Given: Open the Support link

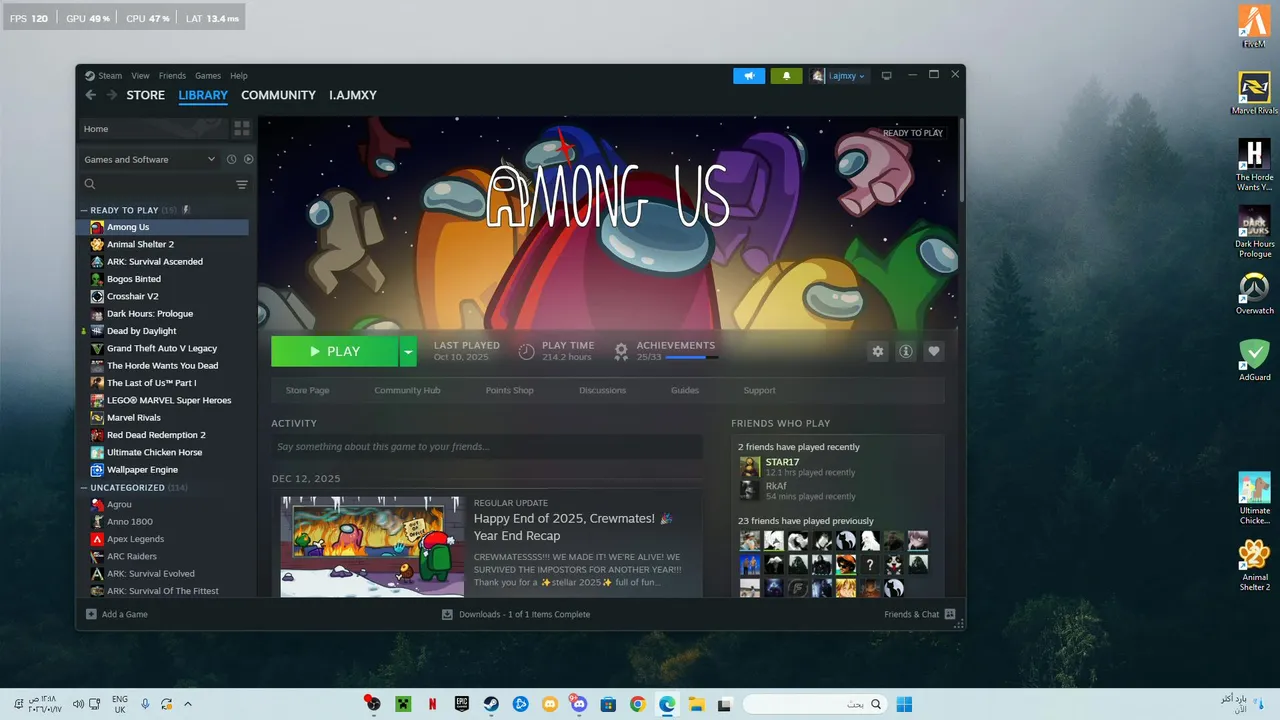Looking at the screenshot, I should 759,390.
